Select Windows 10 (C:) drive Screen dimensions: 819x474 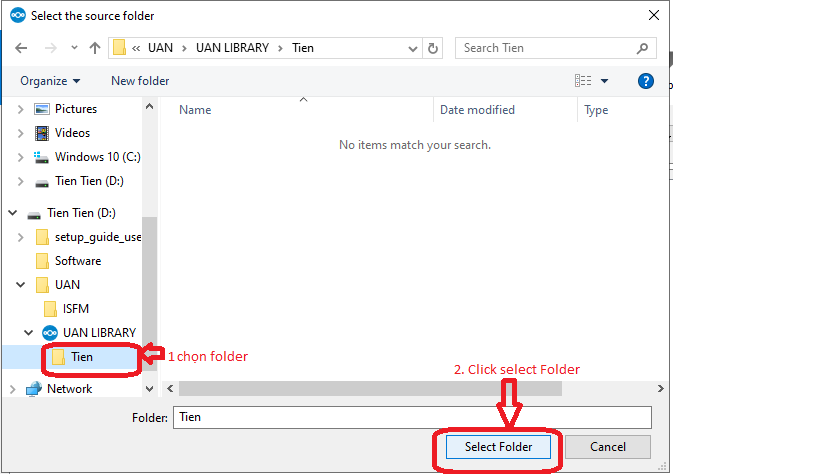coord(98,157)
